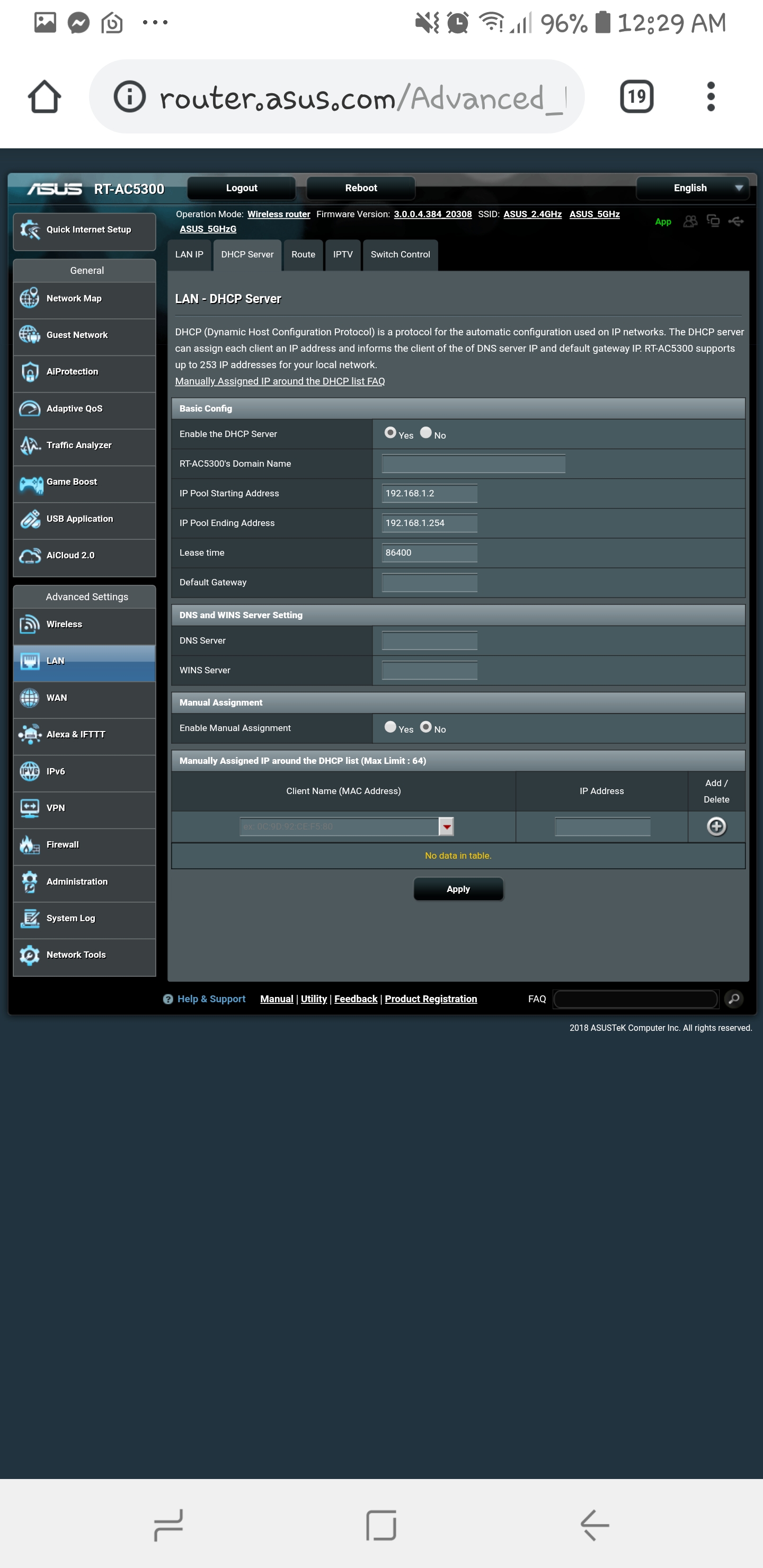The image size is (763, 1568).
Task: Click the USB status icon in header
Action: point(736,221)
